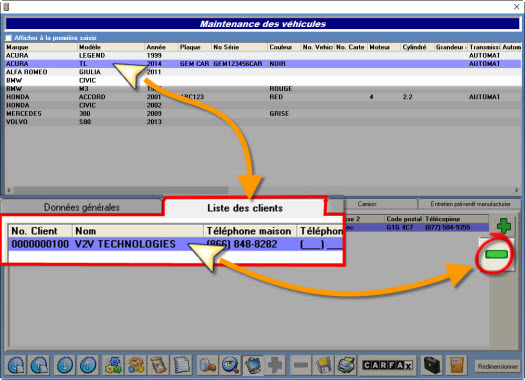Click the magnifying glass with eye icon

click(230, 365)
